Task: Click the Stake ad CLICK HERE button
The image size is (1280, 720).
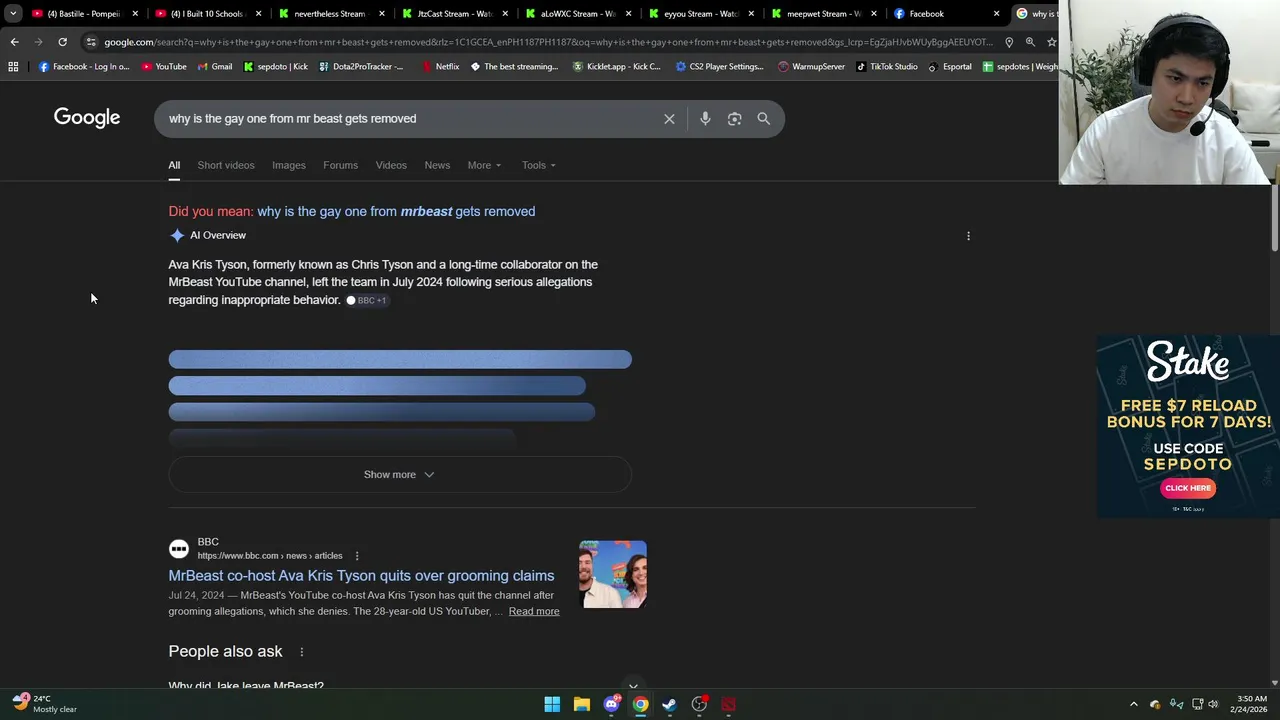Action: point(1188,488)
